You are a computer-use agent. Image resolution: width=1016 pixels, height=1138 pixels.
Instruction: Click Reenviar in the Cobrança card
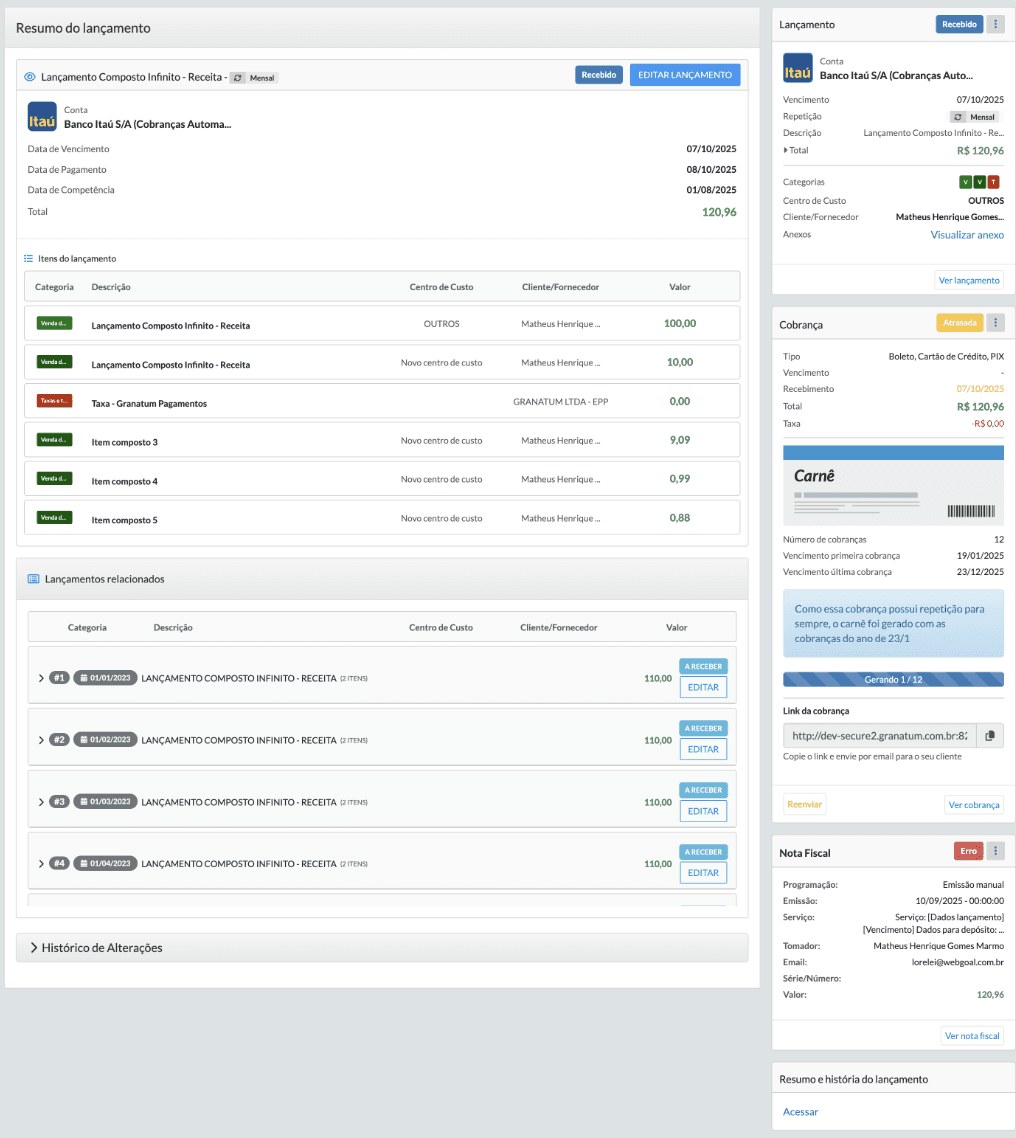[805, 804]
